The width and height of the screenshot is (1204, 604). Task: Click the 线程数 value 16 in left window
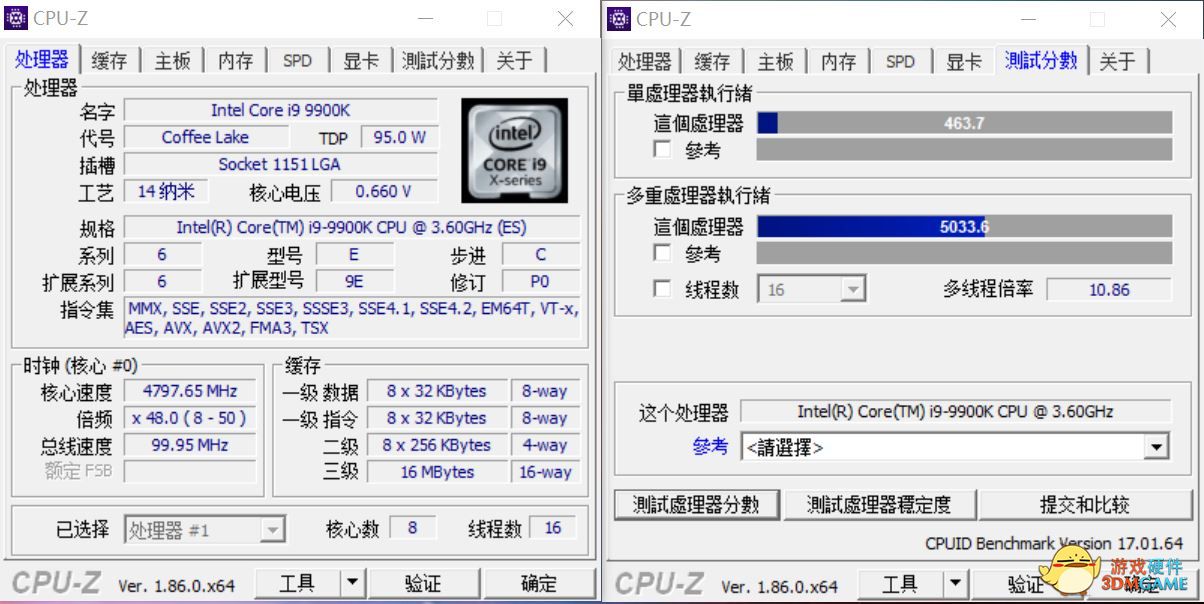click(553, 529)
